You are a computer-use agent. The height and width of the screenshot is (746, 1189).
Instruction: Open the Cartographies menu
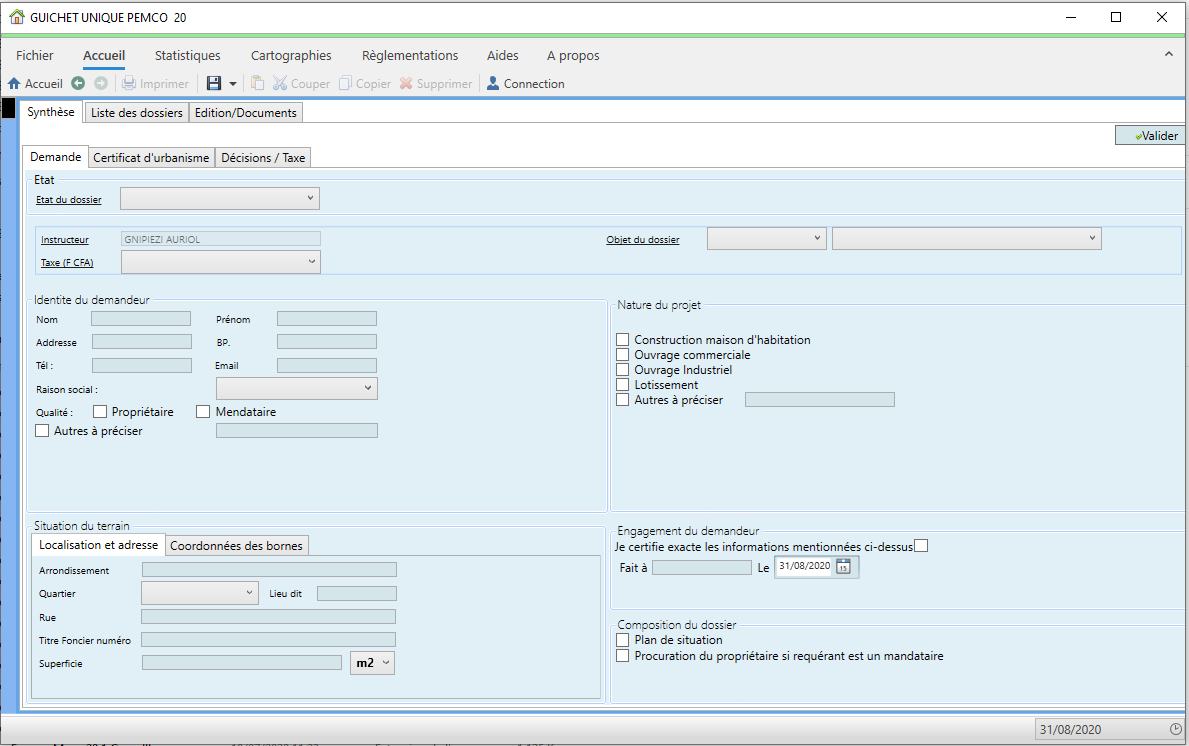pyautogui.click(x=291, y=55)
